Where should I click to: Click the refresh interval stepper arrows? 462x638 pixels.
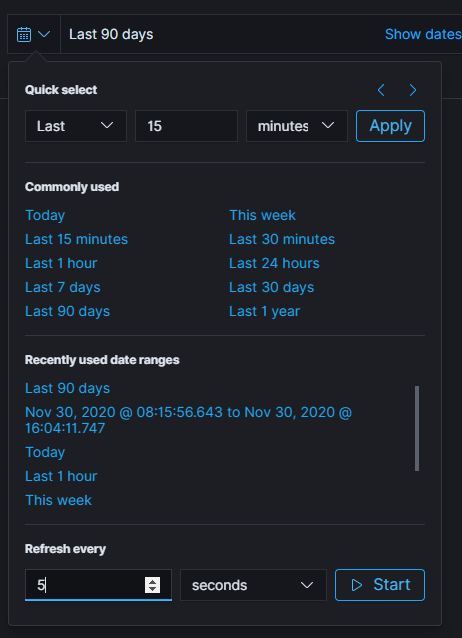pos(153,585)
